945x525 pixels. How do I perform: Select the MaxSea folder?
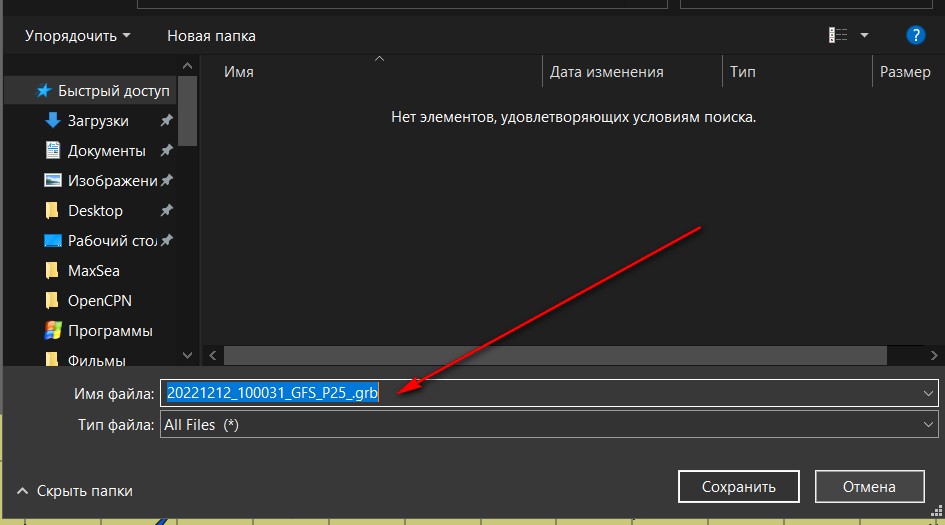[x=93, y=270]
